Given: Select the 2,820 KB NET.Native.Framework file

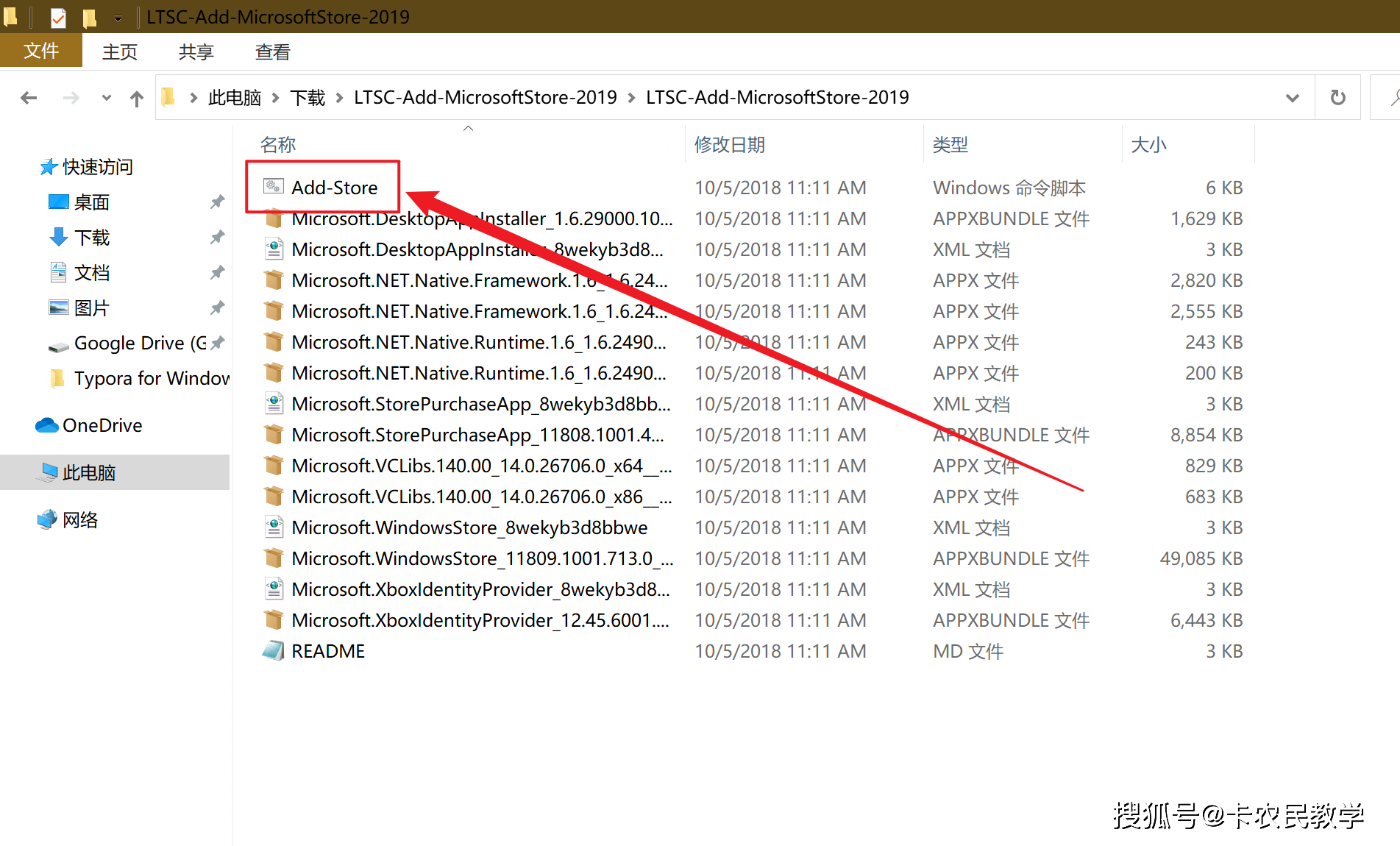Looking at the screenshot, I should 480,280.
